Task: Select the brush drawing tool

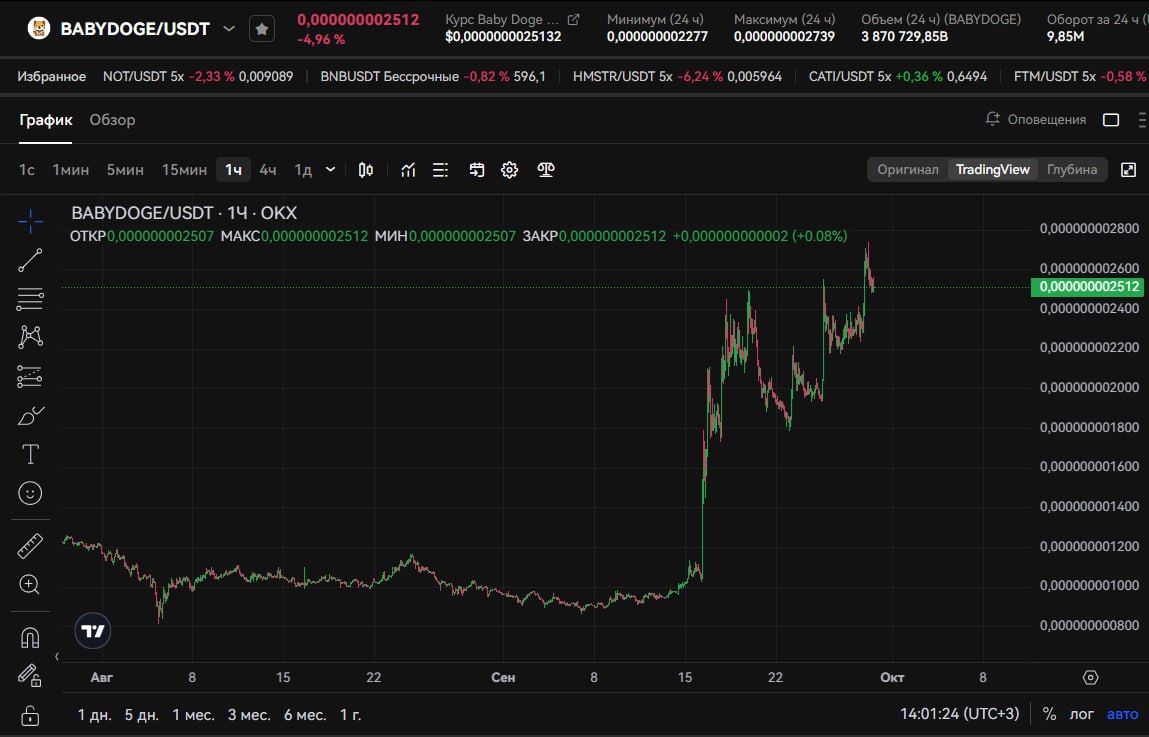Action: click(30, 415)
